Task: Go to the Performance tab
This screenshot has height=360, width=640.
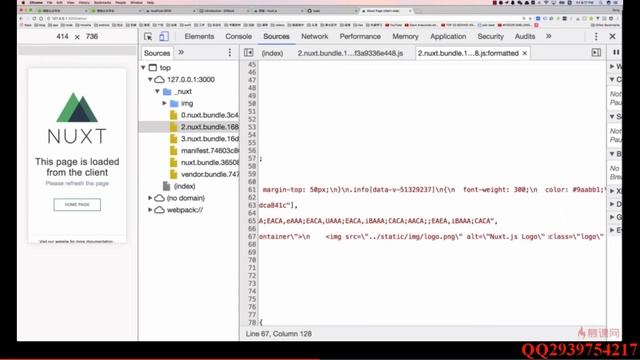Action: pos(360,36)
